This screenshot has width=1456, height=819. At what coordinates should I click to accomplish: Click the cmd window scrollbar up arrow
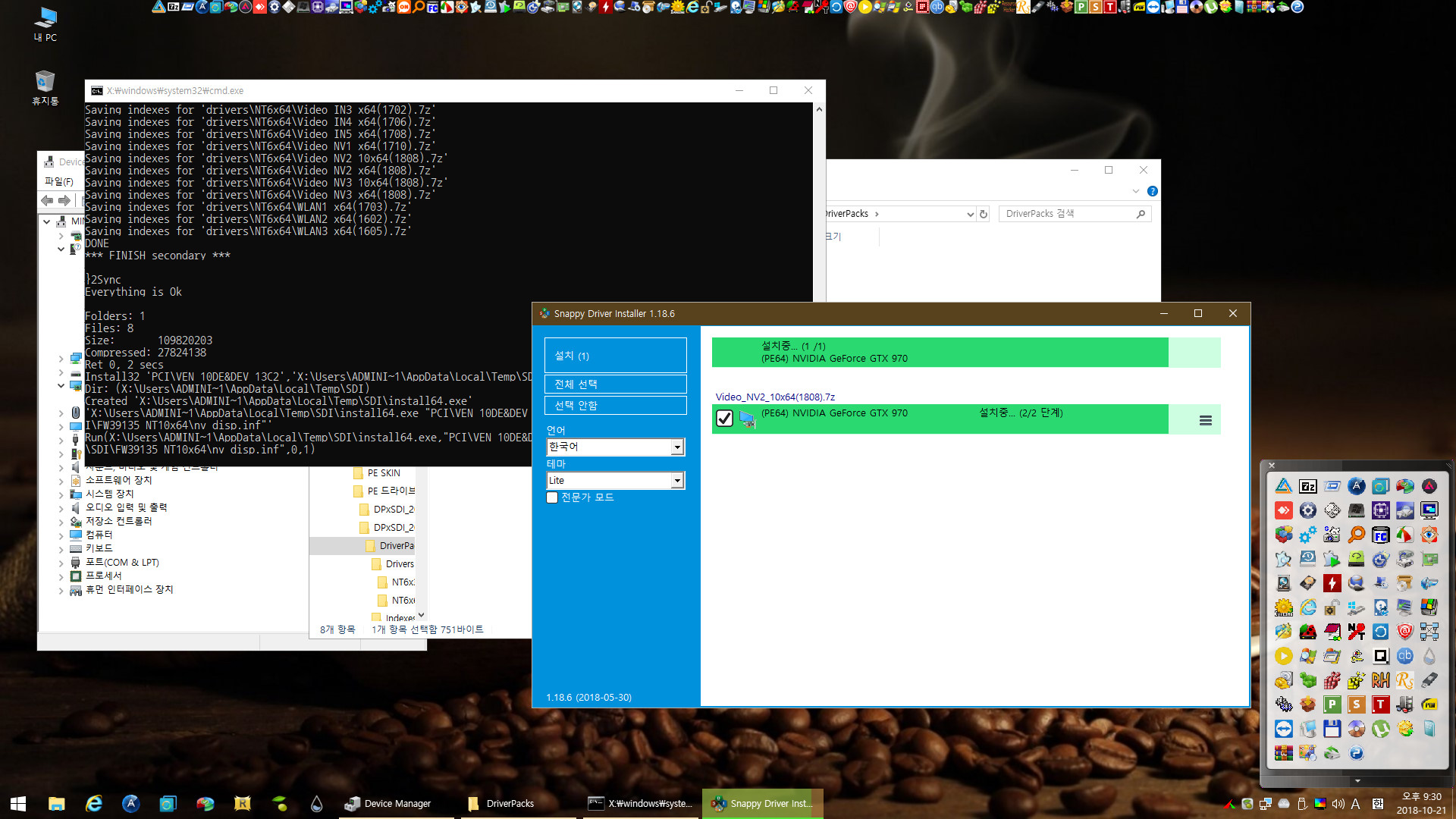click(819, 109)
